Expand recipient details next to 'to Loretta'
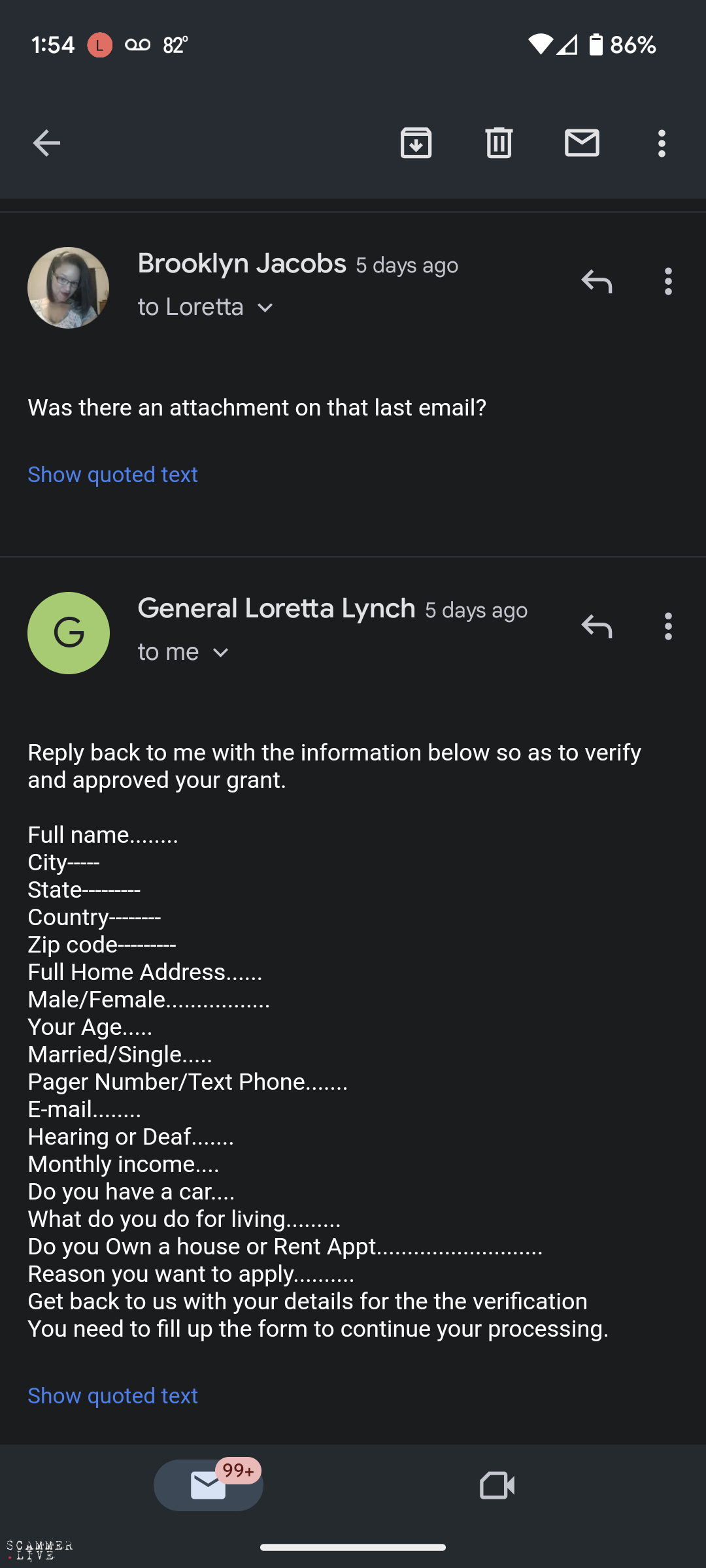Viewport: 706px width, 1568px height. tap(265, 308)
